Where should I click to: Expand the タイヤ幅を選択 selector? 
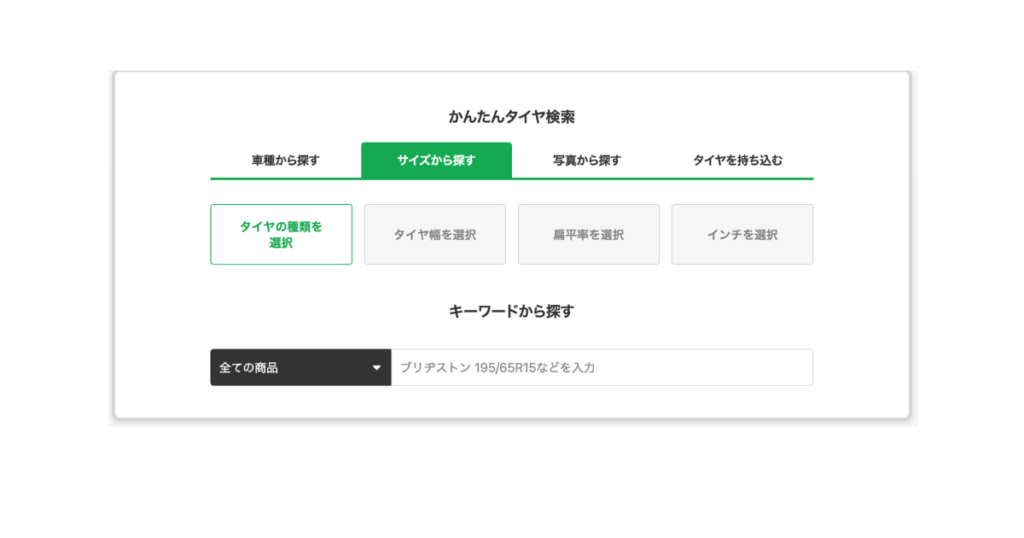(x=435, y=235)
